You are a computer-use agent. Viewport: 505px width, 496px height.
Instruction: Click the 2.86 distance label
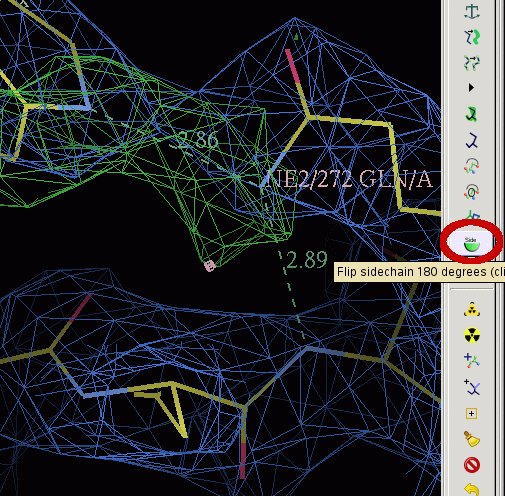pos(199,140)
